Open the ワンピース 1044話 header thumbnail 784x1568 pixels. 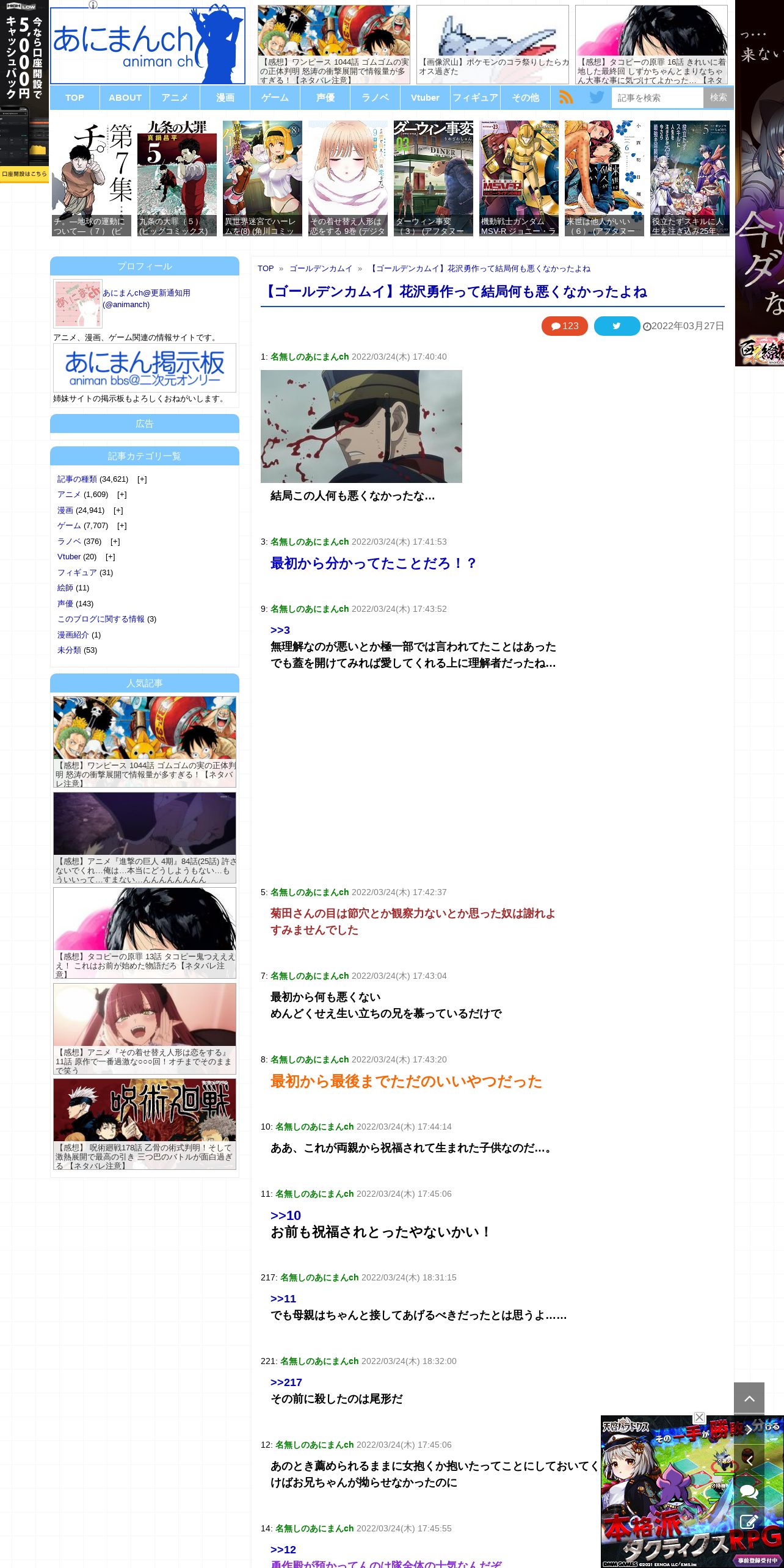point(334,45)
